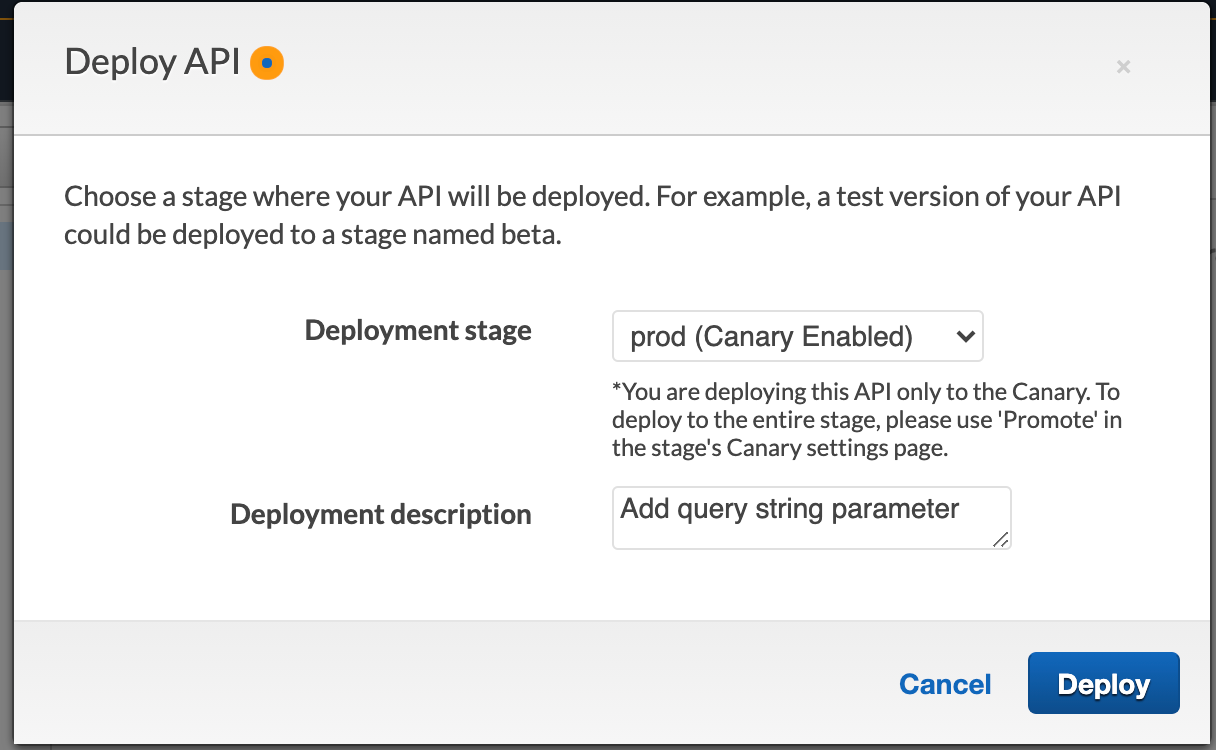The height and width of the screenshot is (750, 1216).
Task: Click the chevron arrow on stage selector
Action: pyautogui.click(x=965, y=336)
